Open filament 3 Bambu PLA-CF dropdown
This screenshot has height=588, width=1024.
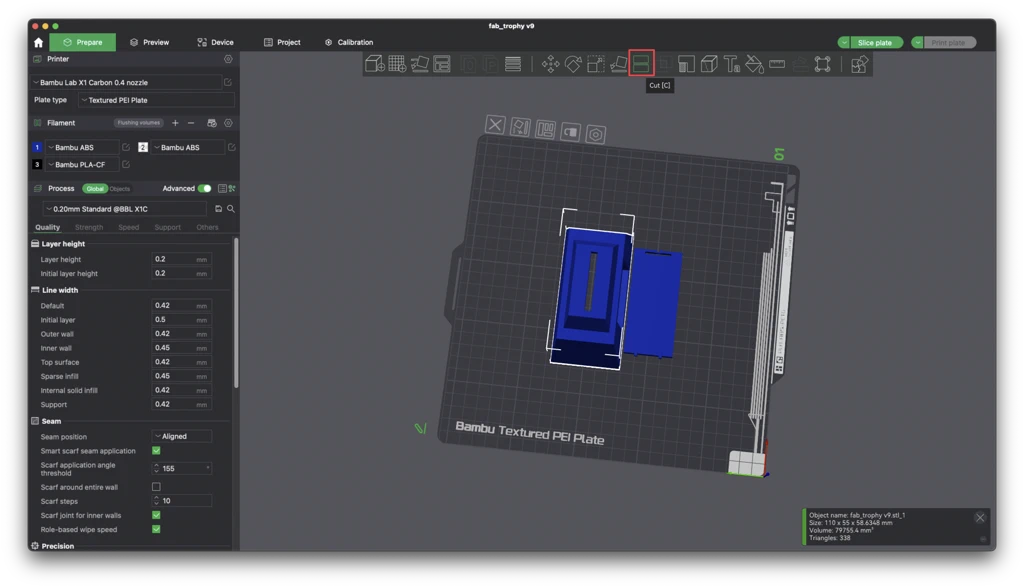[82, 165]
